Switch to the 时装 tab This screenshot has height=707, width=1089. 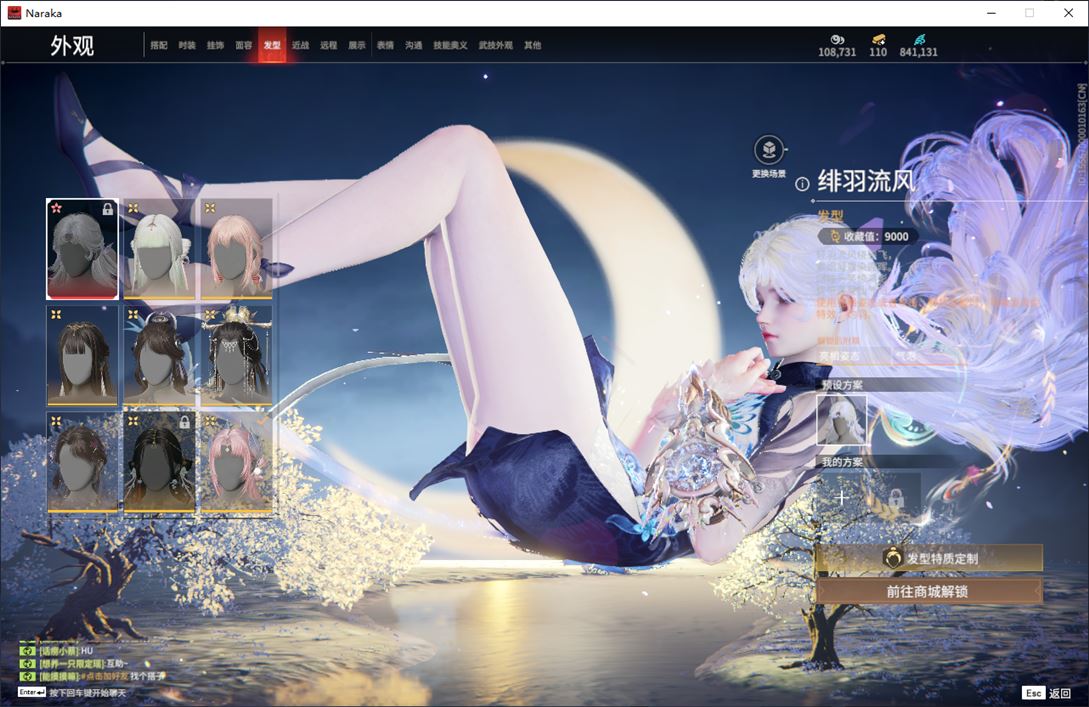pos(187,45)
